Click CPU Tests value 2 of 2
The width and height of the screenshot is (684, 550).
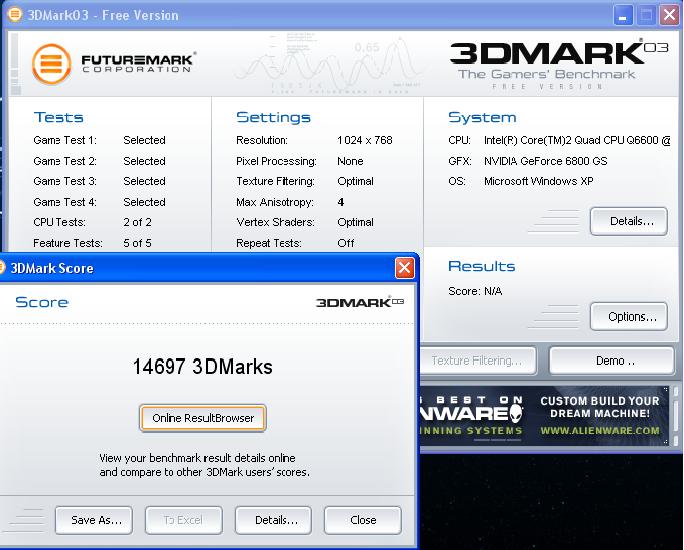(x=137, y=222)
